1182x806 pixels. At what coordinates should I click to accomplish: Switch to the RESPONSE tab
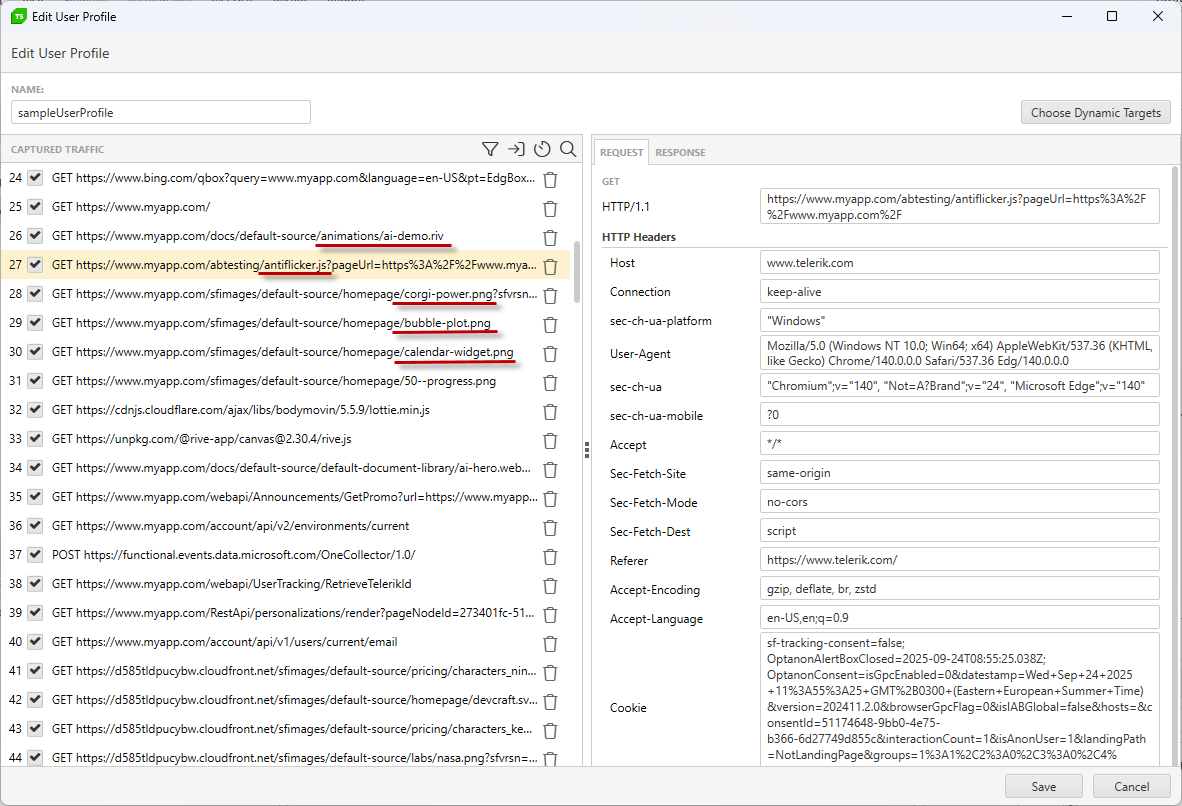pos(680,152)
